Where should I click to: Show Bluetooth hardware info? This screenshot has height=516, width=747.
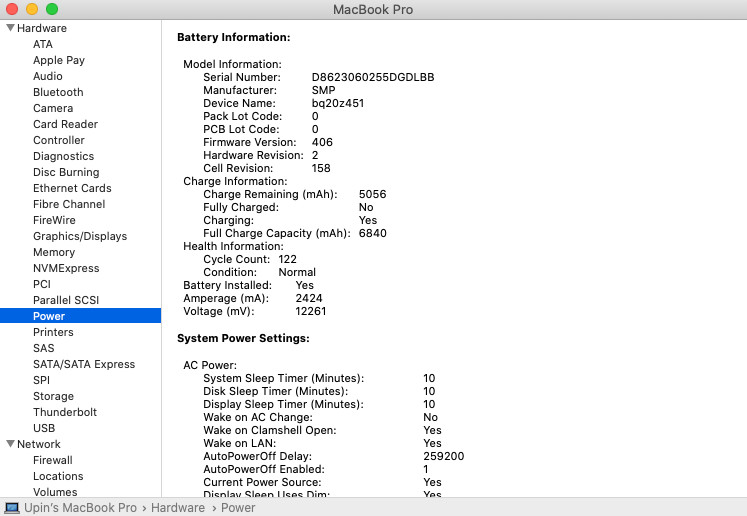[58, 92]
